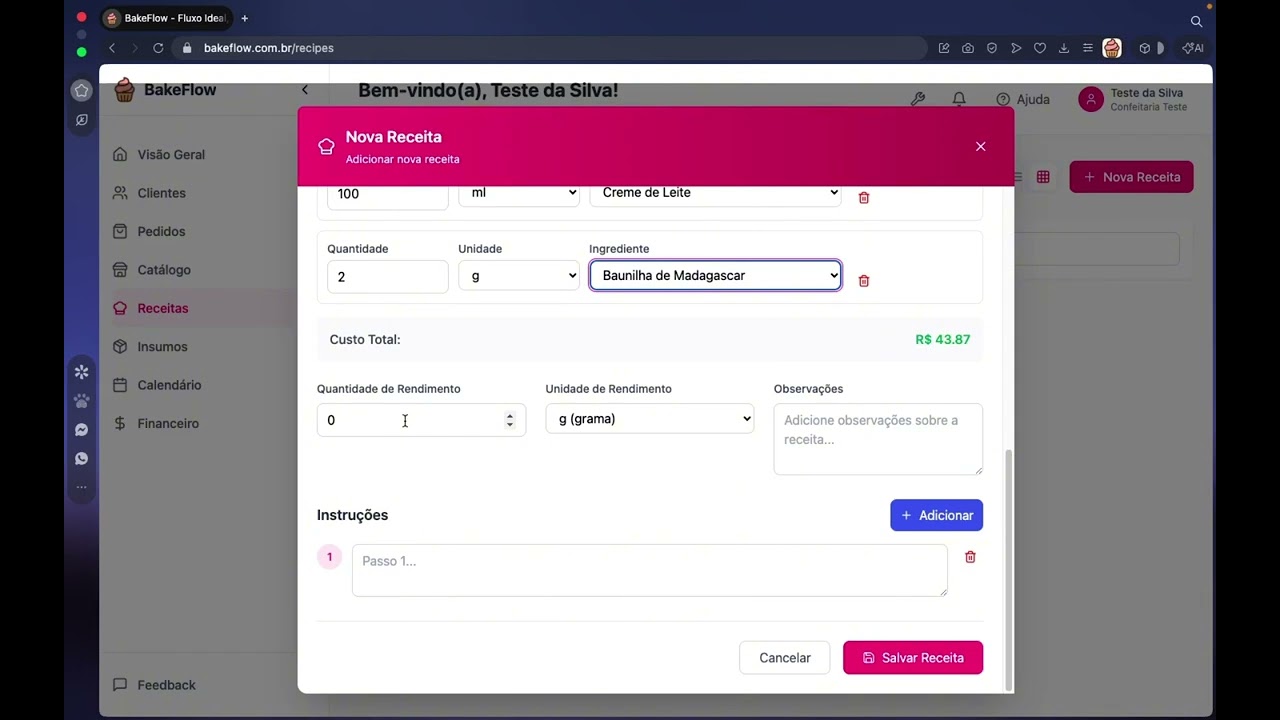This screenshot has width=1280, height=720.
Task: Add an instruction step with Adicionar
Action: pyautogui.click(x=937, y=515)
